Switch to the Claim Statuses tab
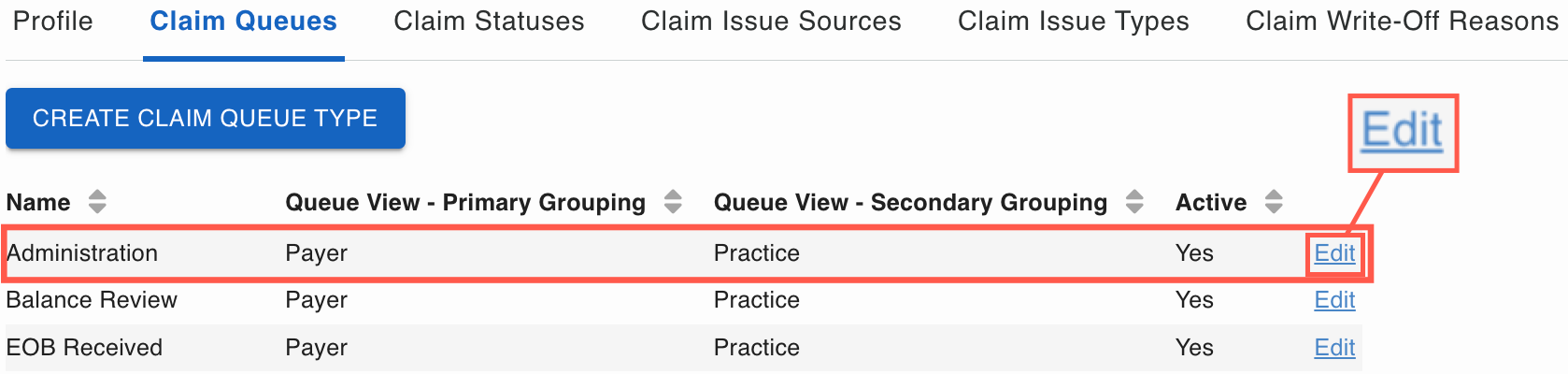This screenshot has height=374, width=1568. point(489,22)
